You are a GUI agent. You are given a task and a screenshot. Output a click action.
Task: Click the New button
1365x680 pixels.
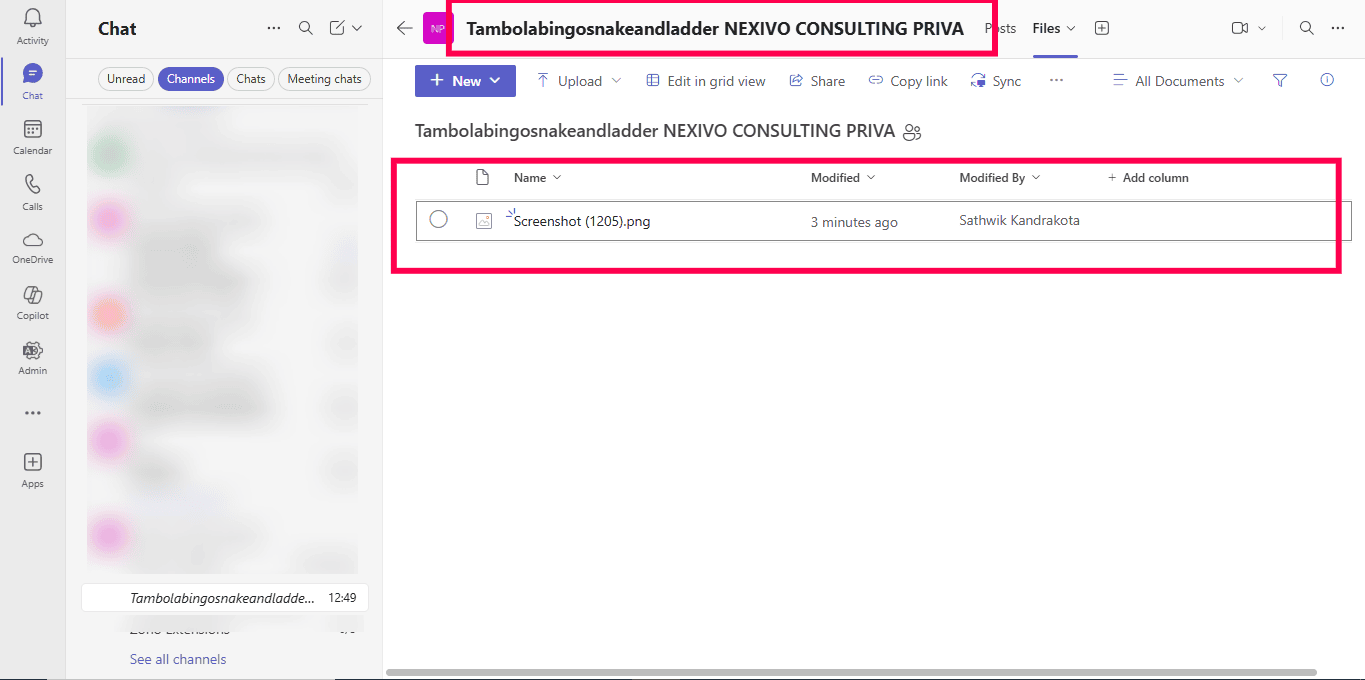click(465, 81)
